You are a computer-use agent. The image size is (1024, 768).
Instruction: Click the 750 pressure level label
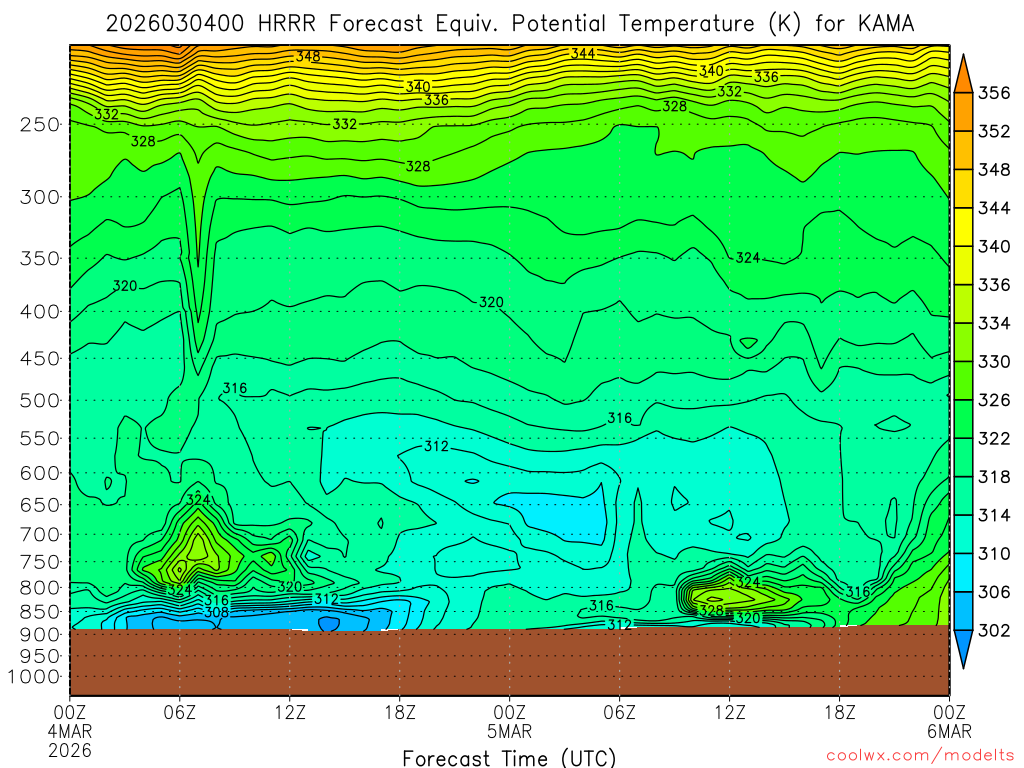pyautogui.click(x=40, y=562)
